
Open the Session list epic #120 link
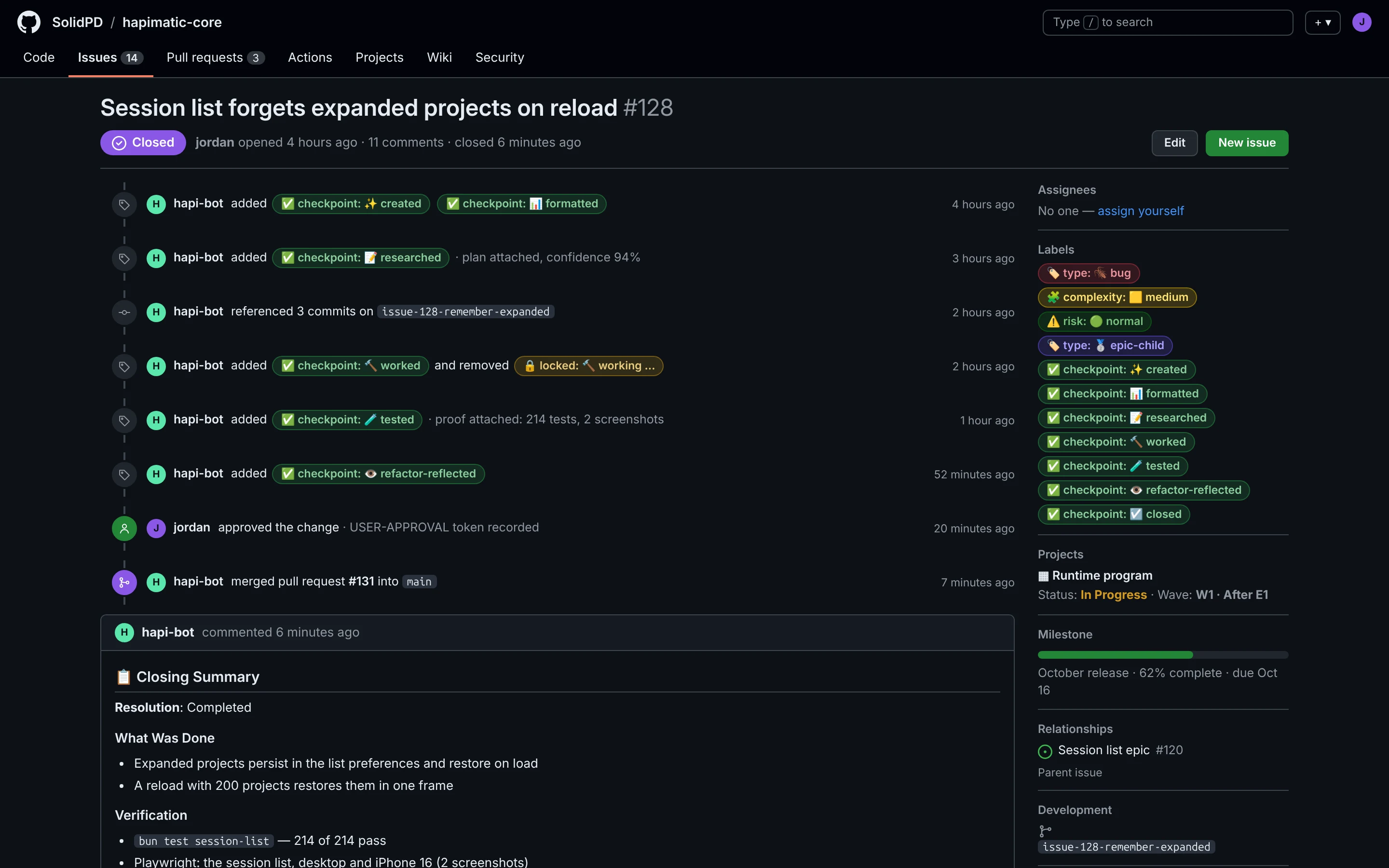pos(1120,750)
